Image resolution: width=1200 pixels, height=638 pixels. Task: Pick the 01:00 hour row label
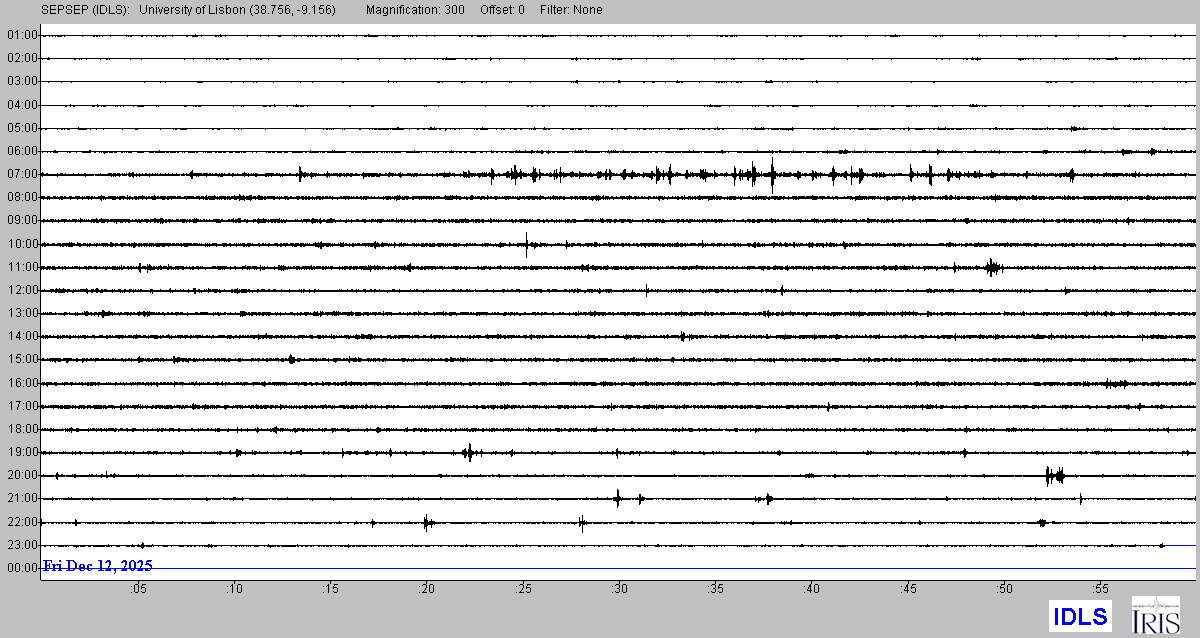(22, 36)
